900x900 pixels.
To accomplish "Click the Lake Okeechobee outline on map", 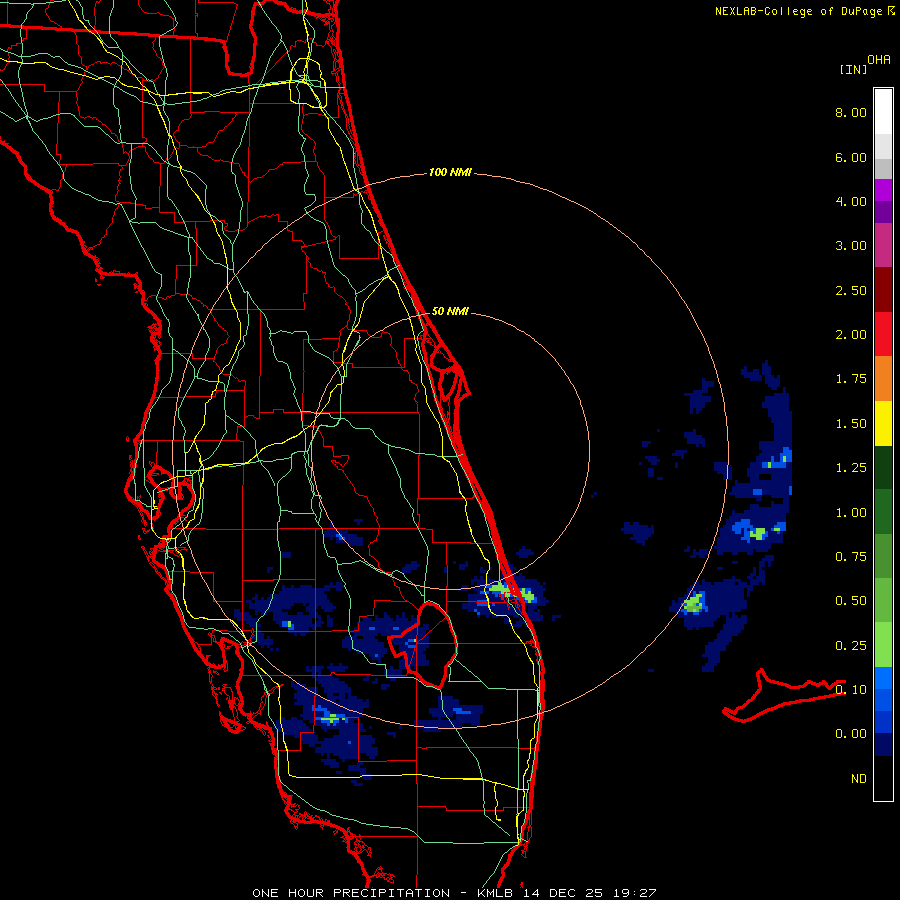I will point(423,644).
